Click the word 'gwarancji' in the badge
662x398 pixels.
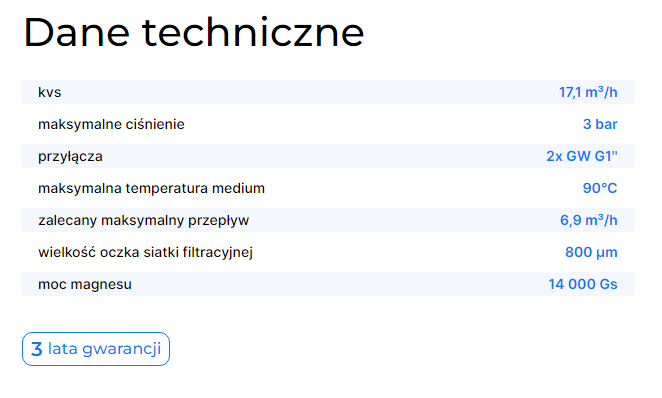pyautogui.click(x=122, y=349)
